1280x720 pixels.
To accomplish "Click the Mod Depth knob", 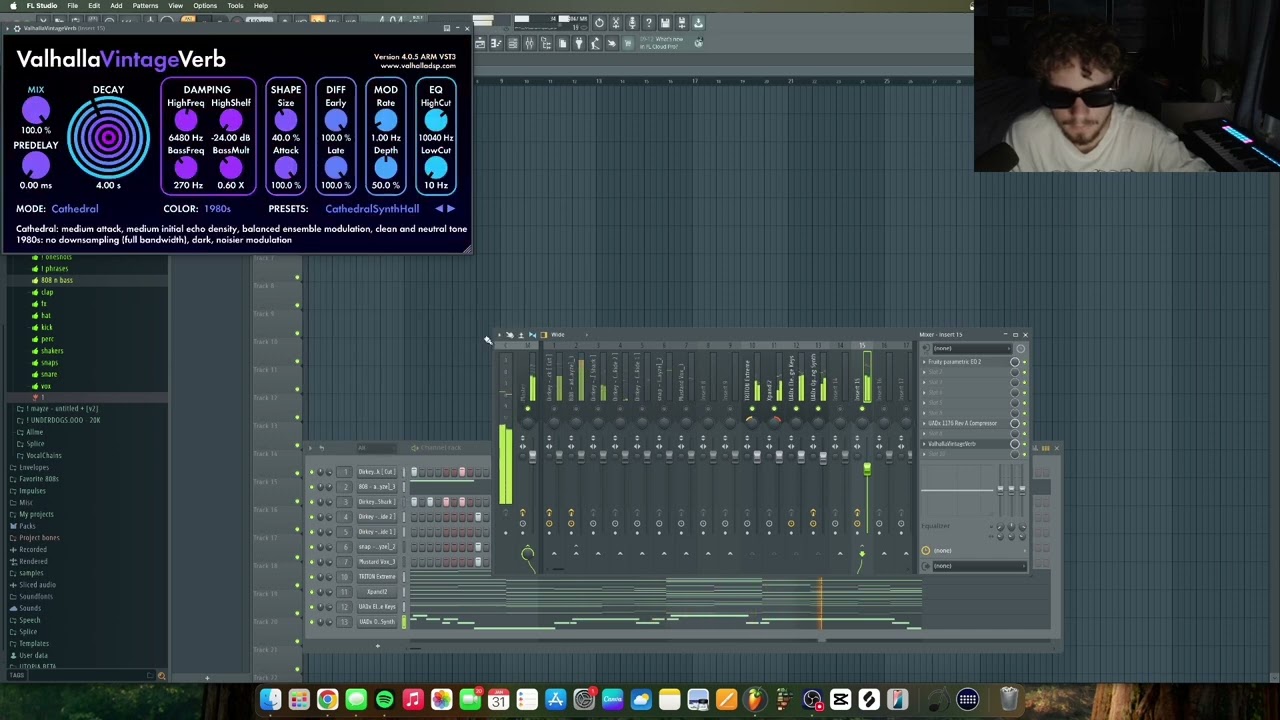I will pos(386,168).
